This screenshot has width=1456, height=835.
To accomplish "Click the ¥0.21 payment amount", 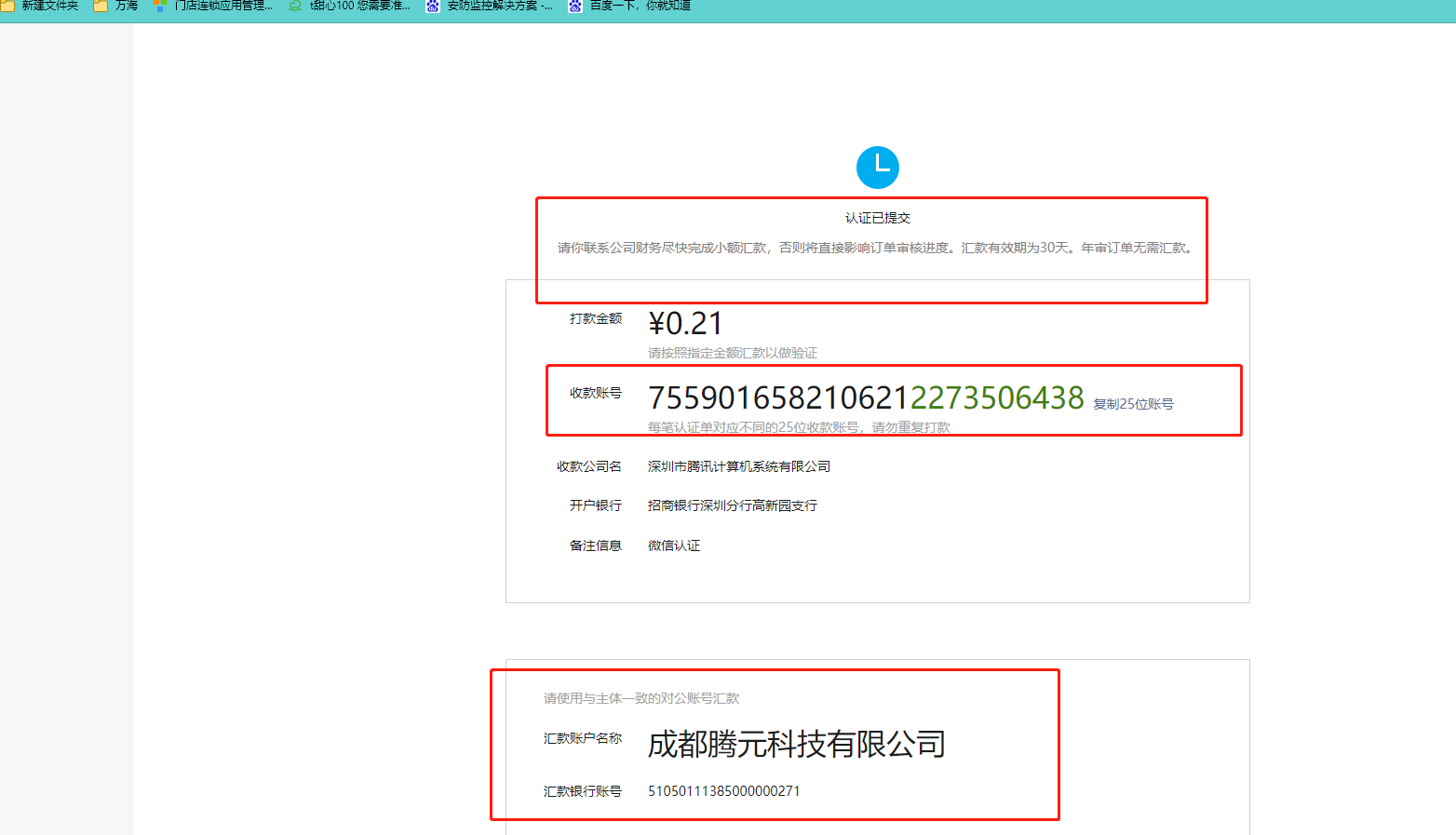I will [685, 323].
